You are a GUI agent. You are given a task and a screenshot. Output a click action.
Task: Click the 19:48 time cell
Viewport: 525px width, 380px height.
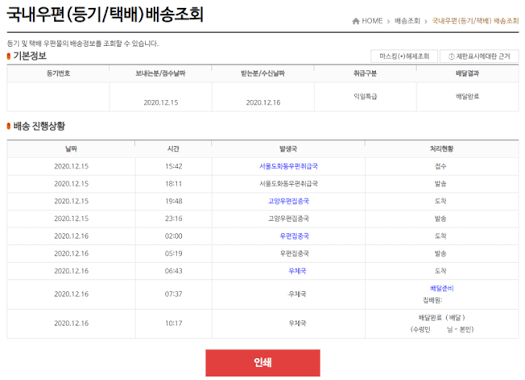pos(173,201)
